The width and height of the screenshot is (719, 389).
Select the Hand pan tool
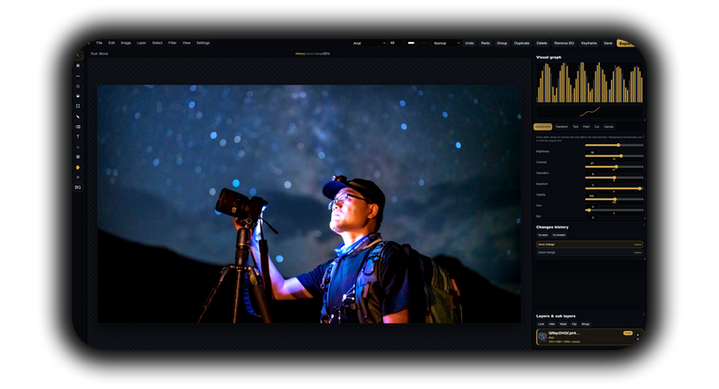click(x=78, y=167)
